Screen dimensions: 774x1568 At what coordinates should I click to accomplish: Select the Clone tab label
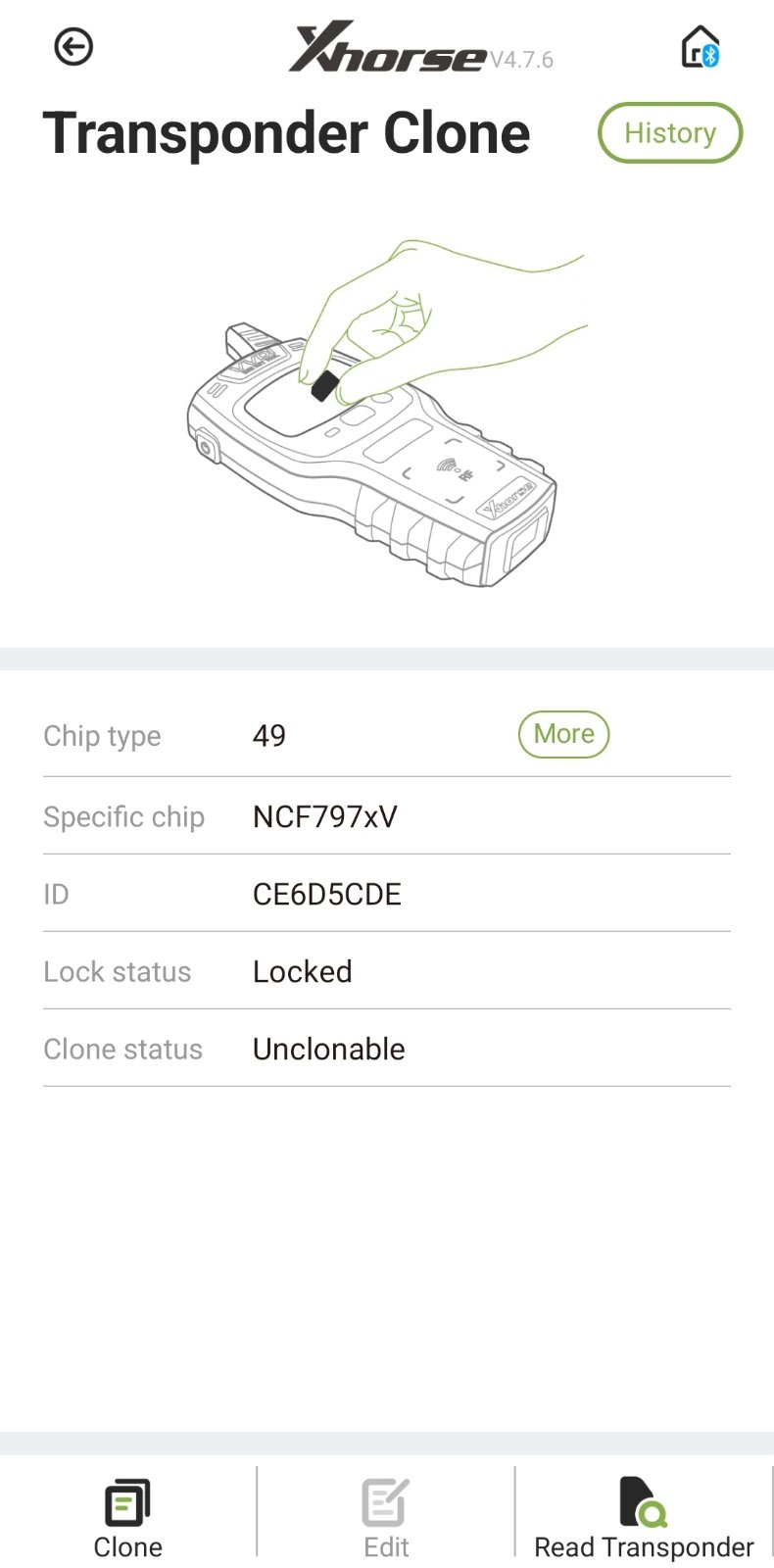(x=128, y=1546)
